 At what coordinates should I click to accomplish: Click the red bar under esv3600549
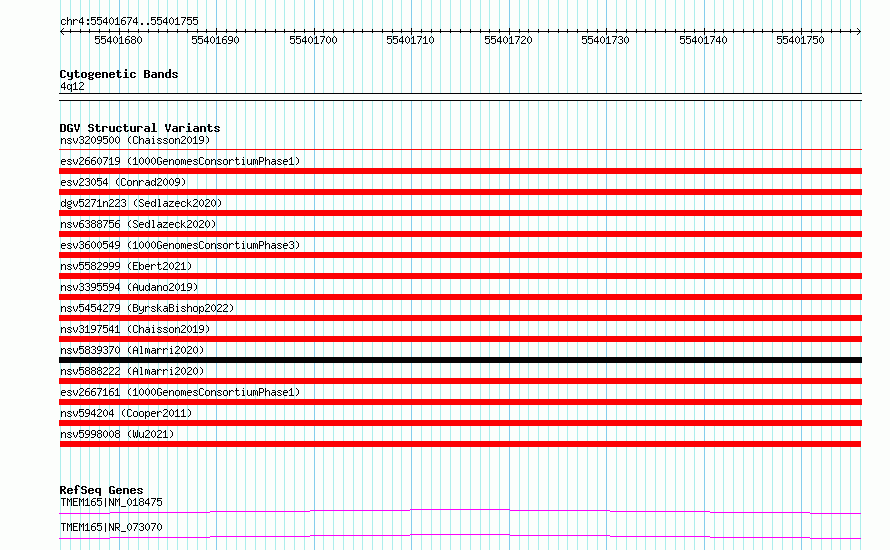tap(460, 255)
